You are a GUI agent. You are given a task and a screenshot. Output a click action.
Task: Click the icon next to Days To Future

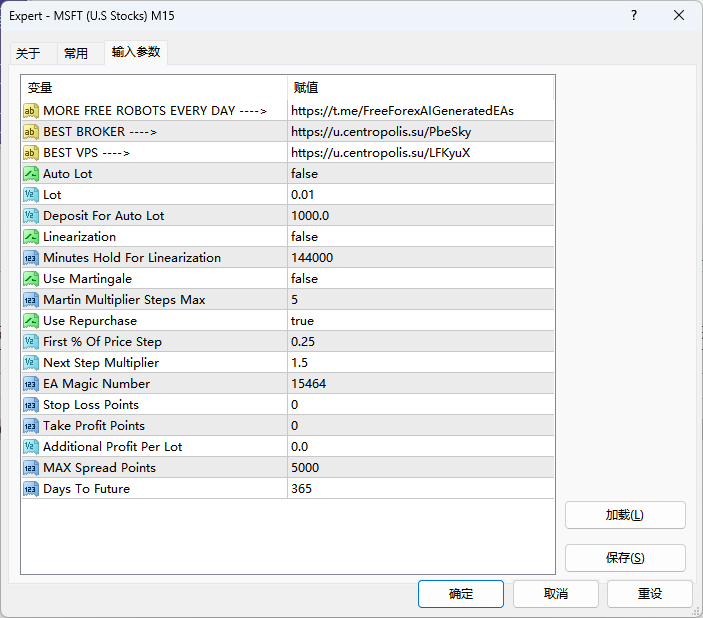(31, 489)
